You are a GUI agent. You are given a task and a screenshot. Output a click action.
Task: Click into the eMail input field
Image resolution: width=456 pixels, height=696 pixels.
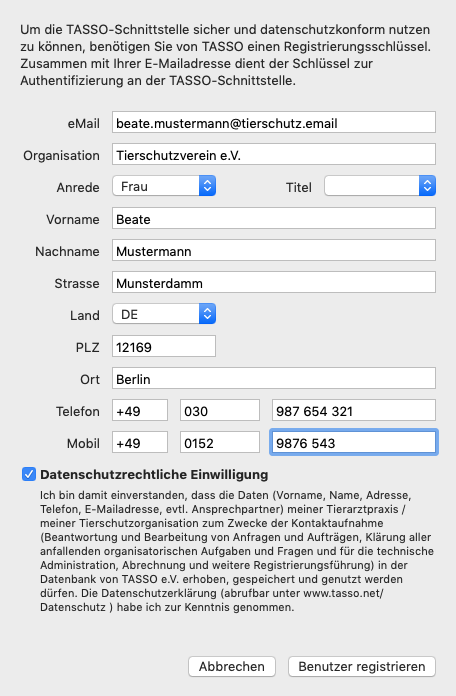(x=274, y=123)
